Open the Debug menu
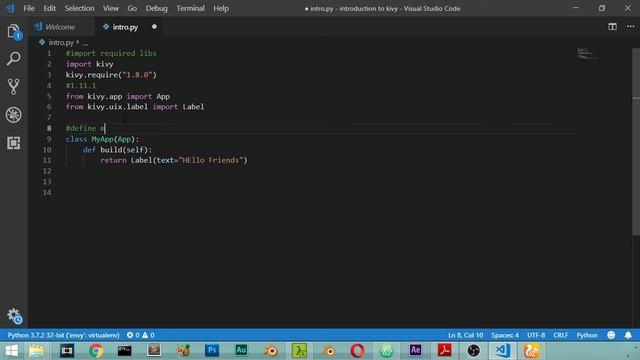 156,8
